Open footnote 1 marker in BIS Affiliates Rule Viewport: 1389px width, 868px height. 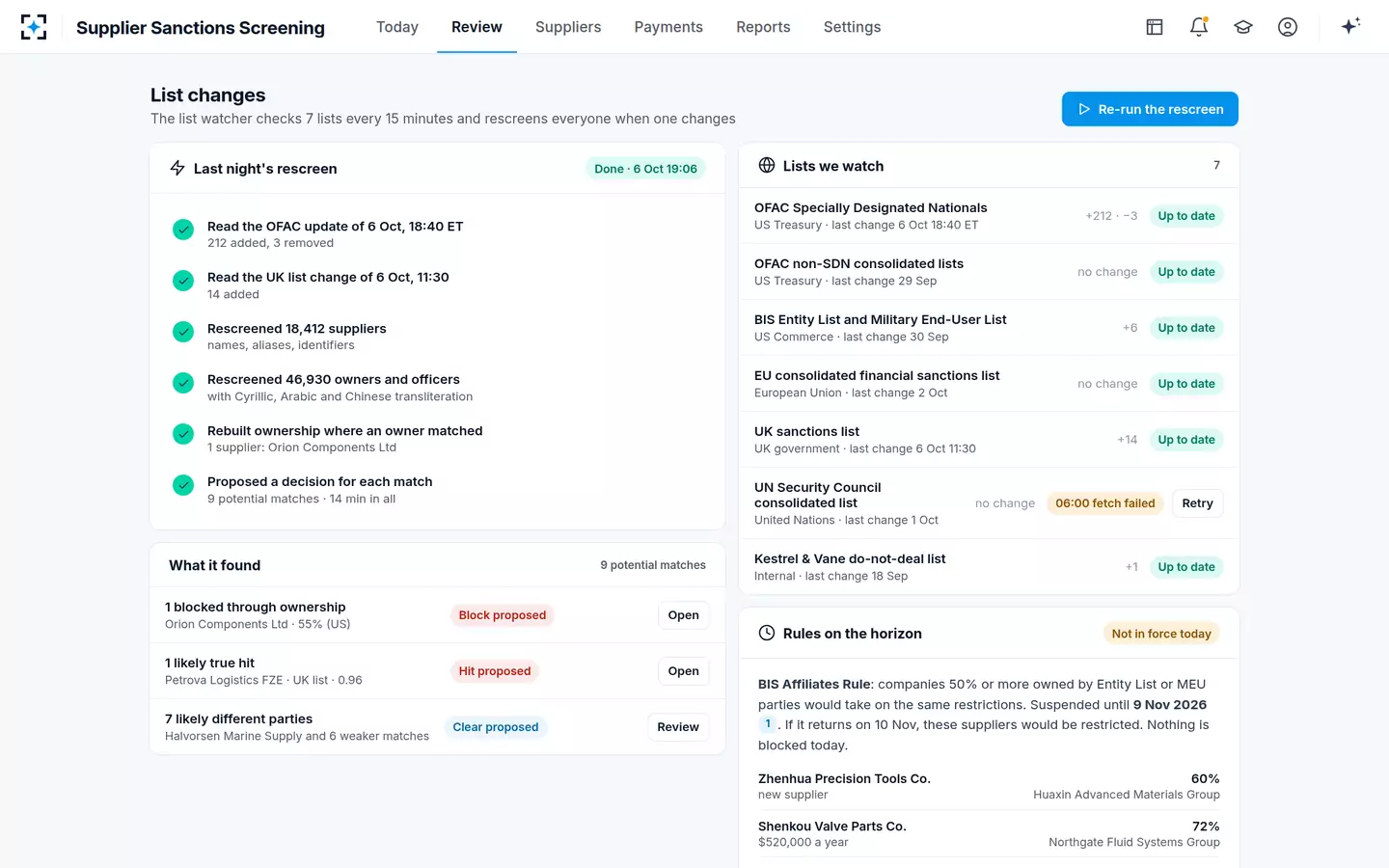768,724
